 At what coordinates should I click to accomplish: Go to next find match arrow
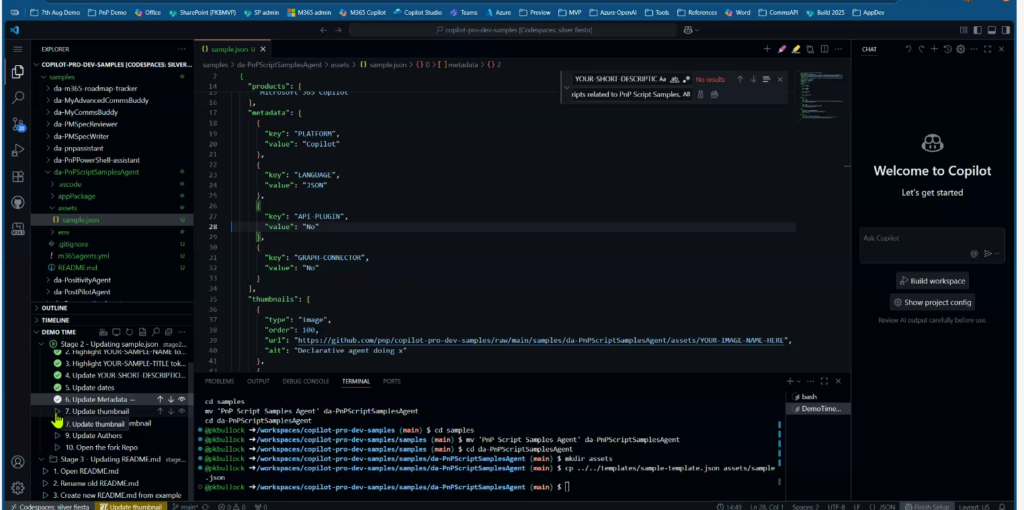[753, 79]
